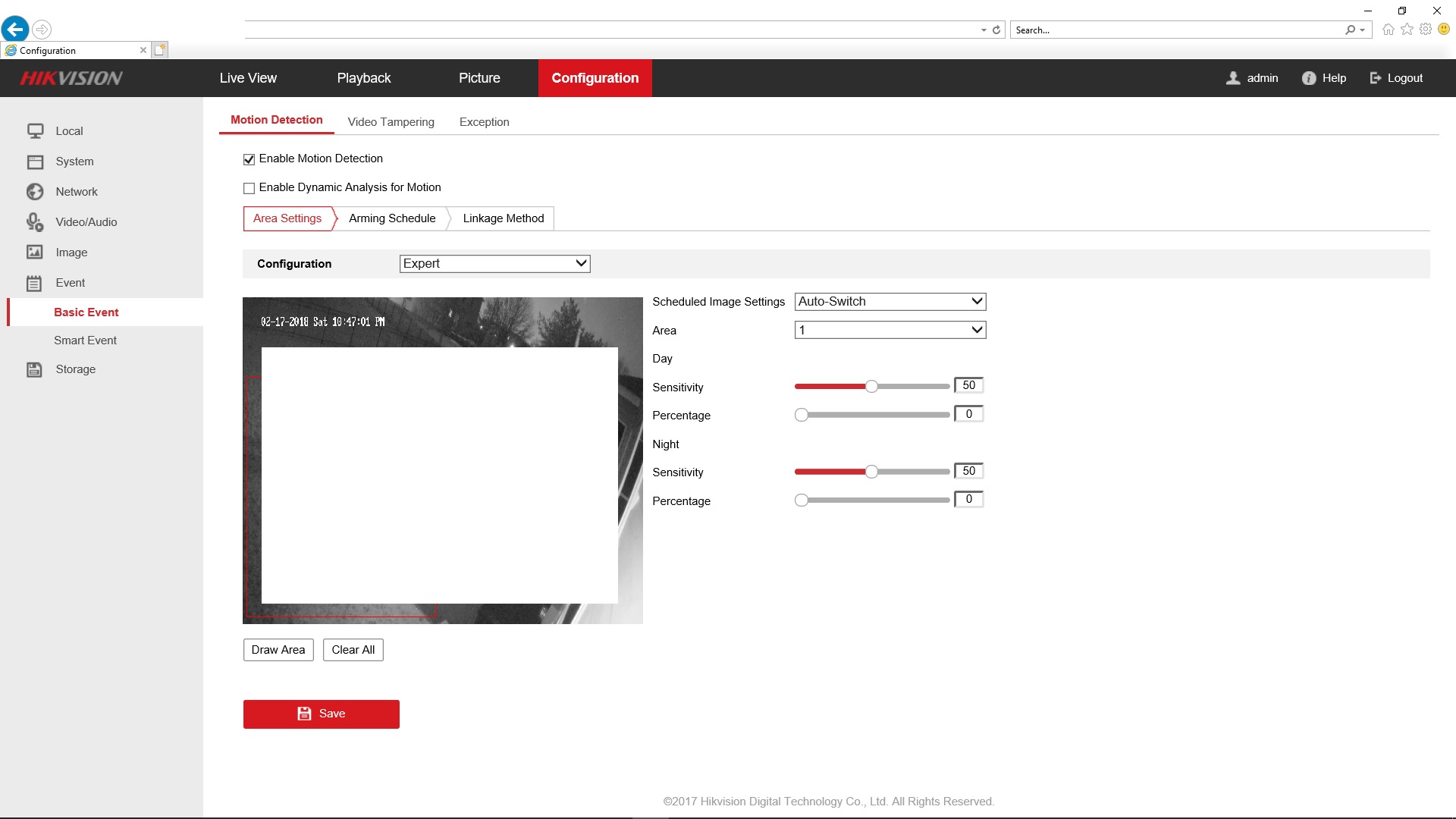Uncheck Enable Motion Detection checkbox
Image resolution: width=1456 pixels, height=819 pixels.
click(249, 159)
